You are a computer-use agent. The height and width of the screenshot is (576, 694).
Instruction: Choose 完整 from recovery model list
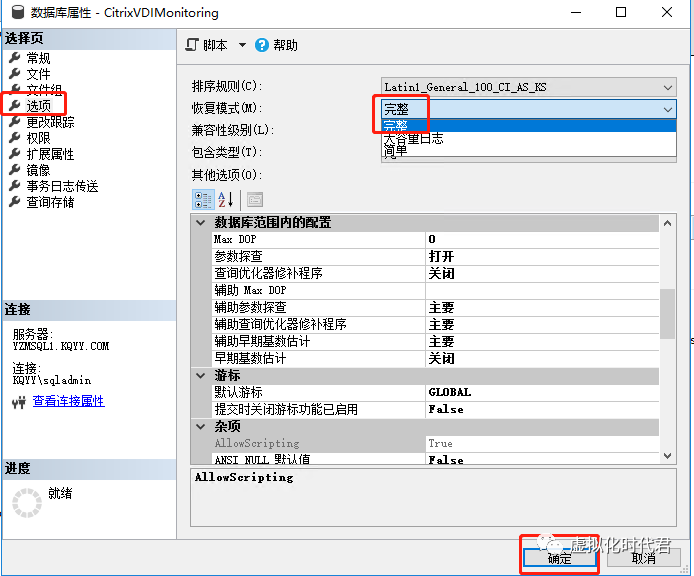tap(528, 125)
